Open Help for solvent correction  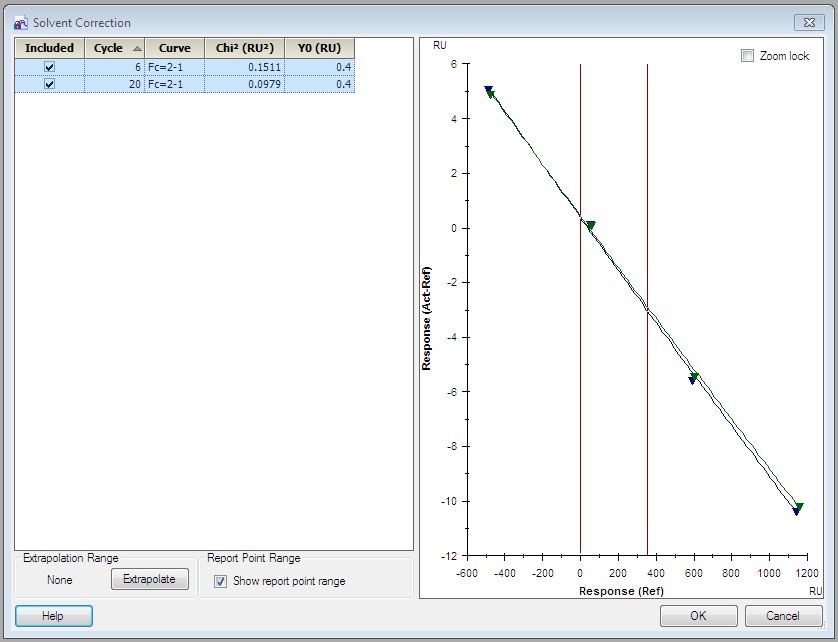(x=53, y=616)
